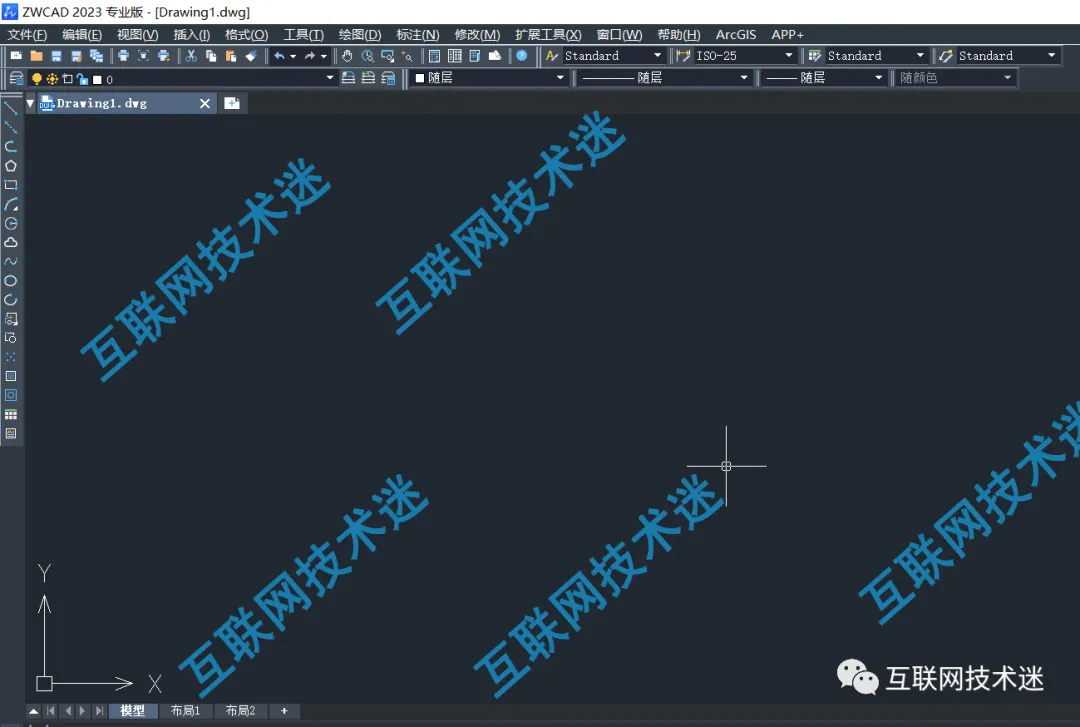Open the ArcGIS menu
The height and width of the screenshot is (727, 1080).
(x=736, y=34)
